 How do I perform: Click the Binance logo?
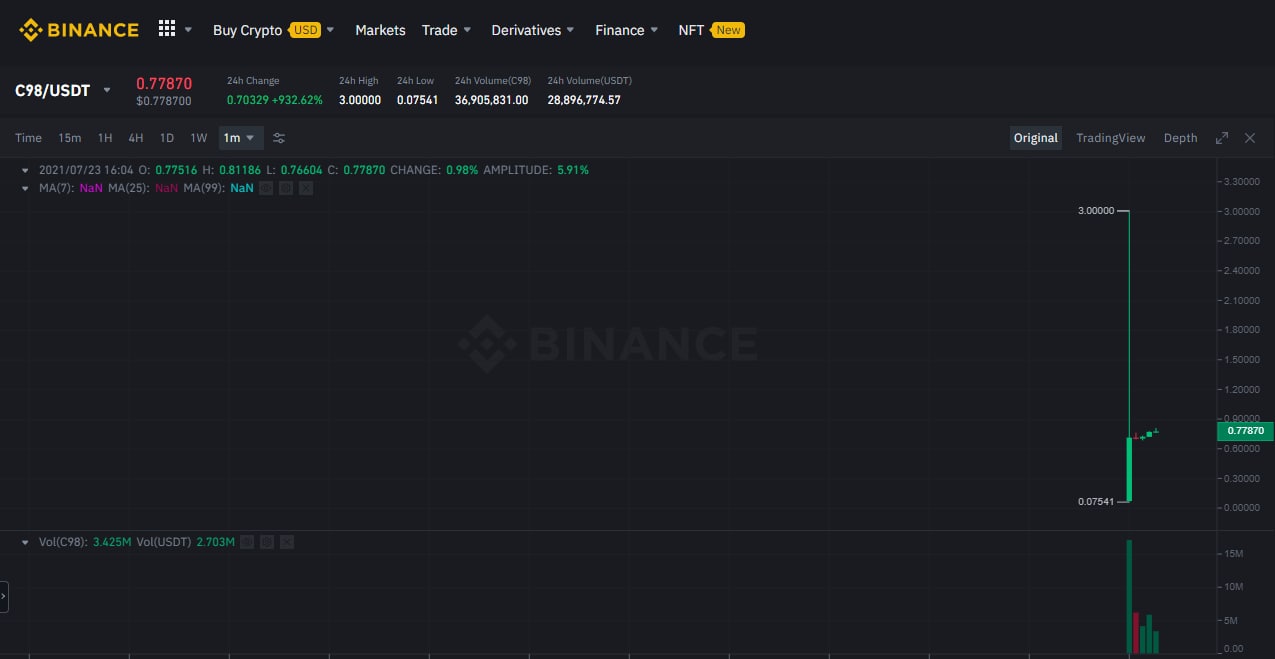79,30
